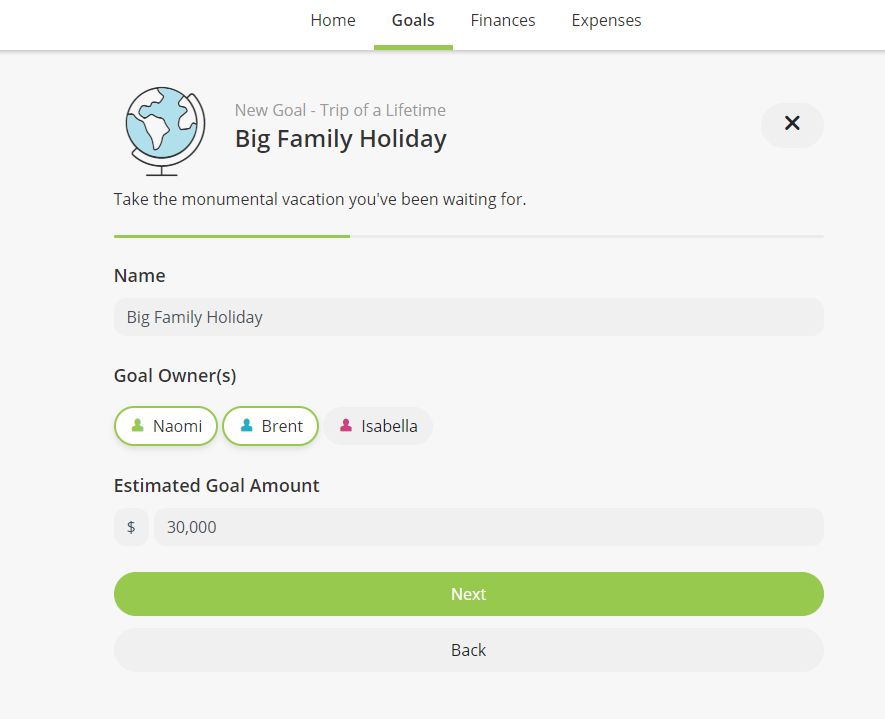Click the New Goal - Trip of a Lifetime subtitle
This screenshot has height=720, width=885.
point(340,110)
